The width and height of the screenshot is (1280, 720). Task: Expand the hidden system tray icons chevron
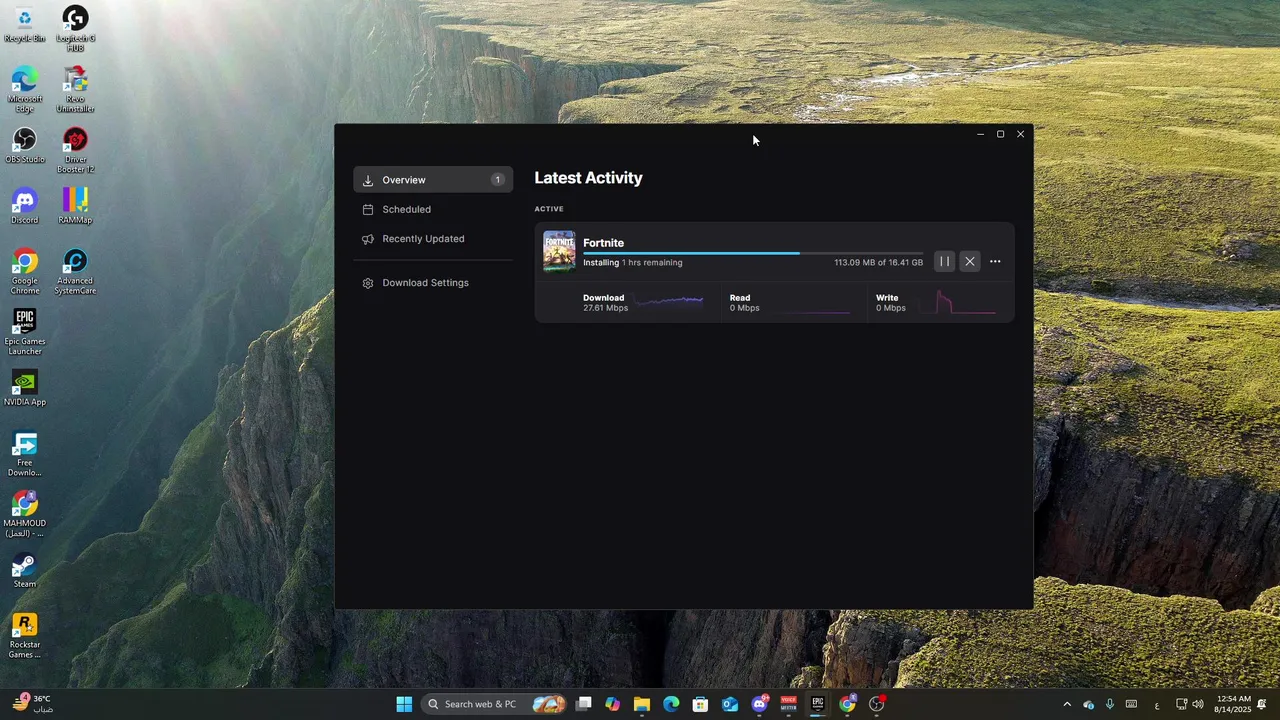tap(1067, 704)
